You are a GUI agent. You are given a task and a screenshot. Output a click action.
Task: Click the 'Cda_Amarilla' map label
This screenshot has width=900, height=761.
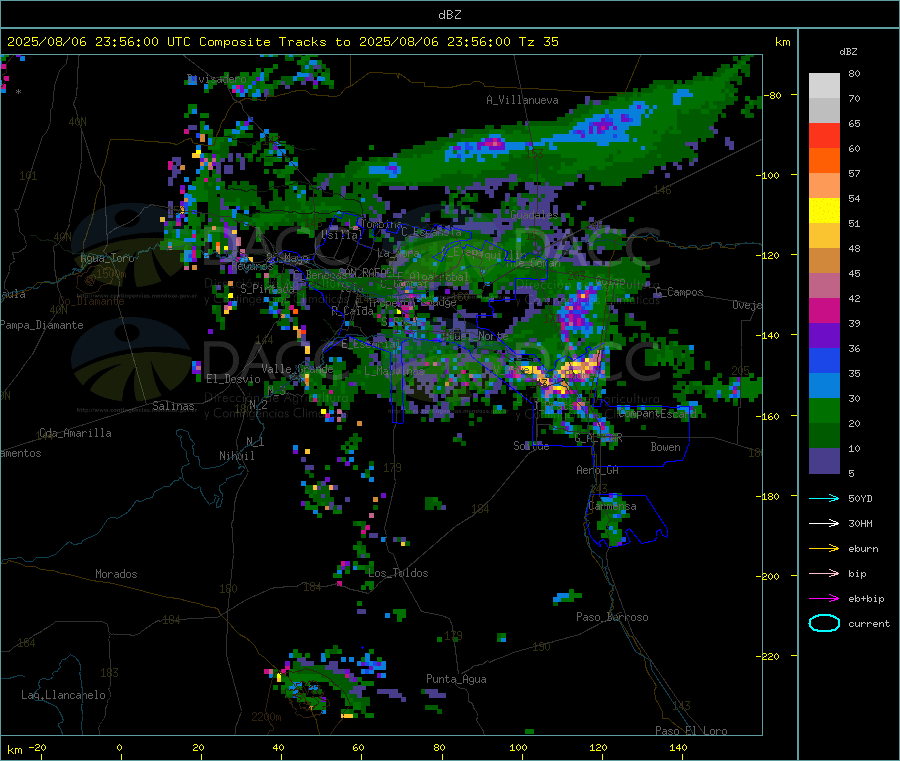(x=75, y=433)
